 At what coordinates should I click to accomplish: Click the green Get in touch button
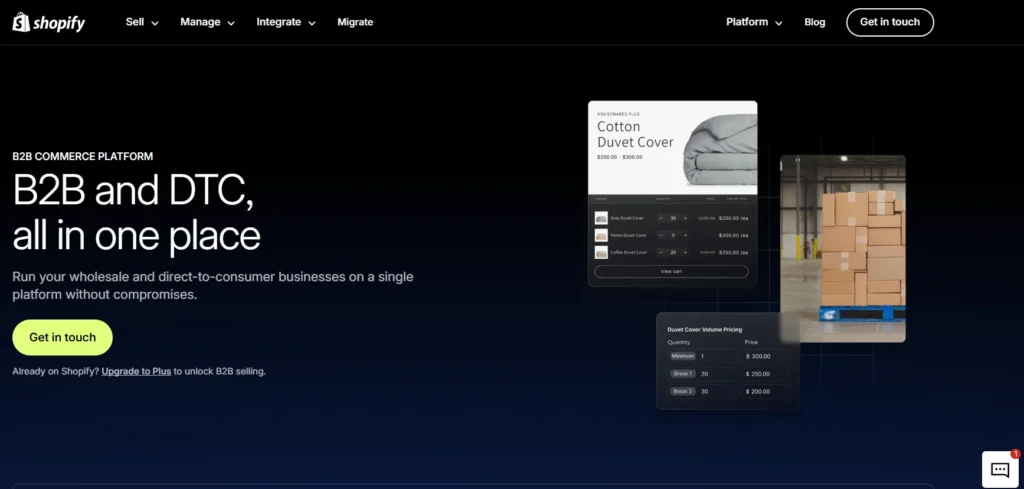pyautogui.click(x=63, y=338)
